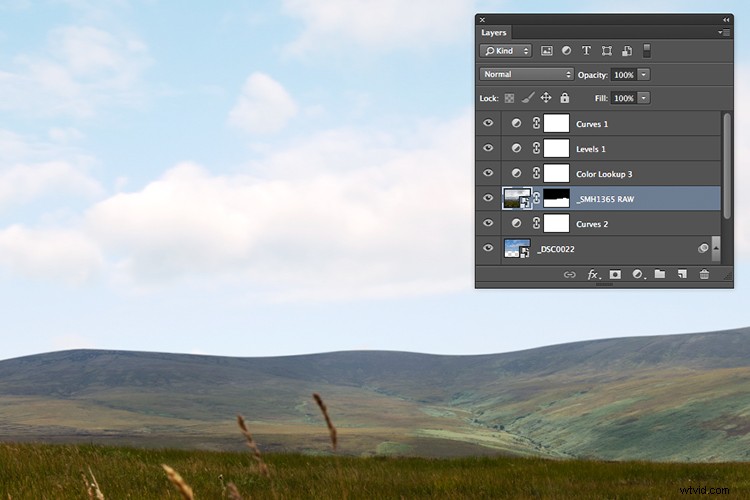Viewport: 750px width, 500px height.
Task: Click Curves 1 layer mask thumbnail
Action: (x=557, y=123)
